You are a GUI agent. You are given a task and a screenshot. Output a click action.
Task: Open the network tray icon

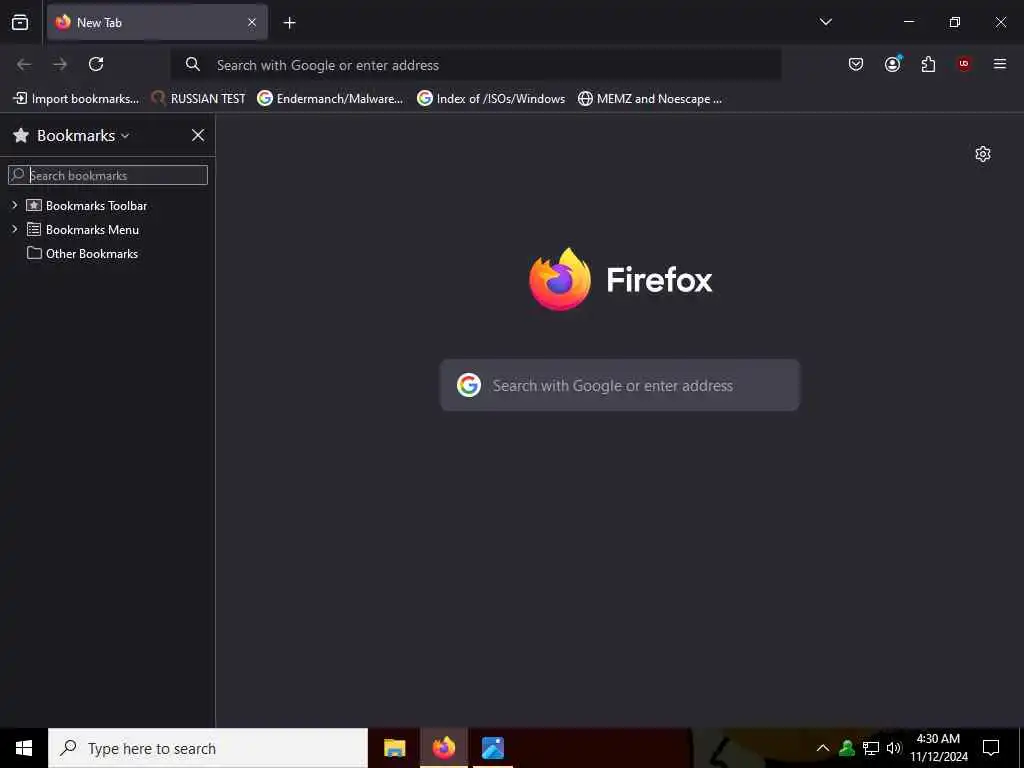tap(871, 748)
